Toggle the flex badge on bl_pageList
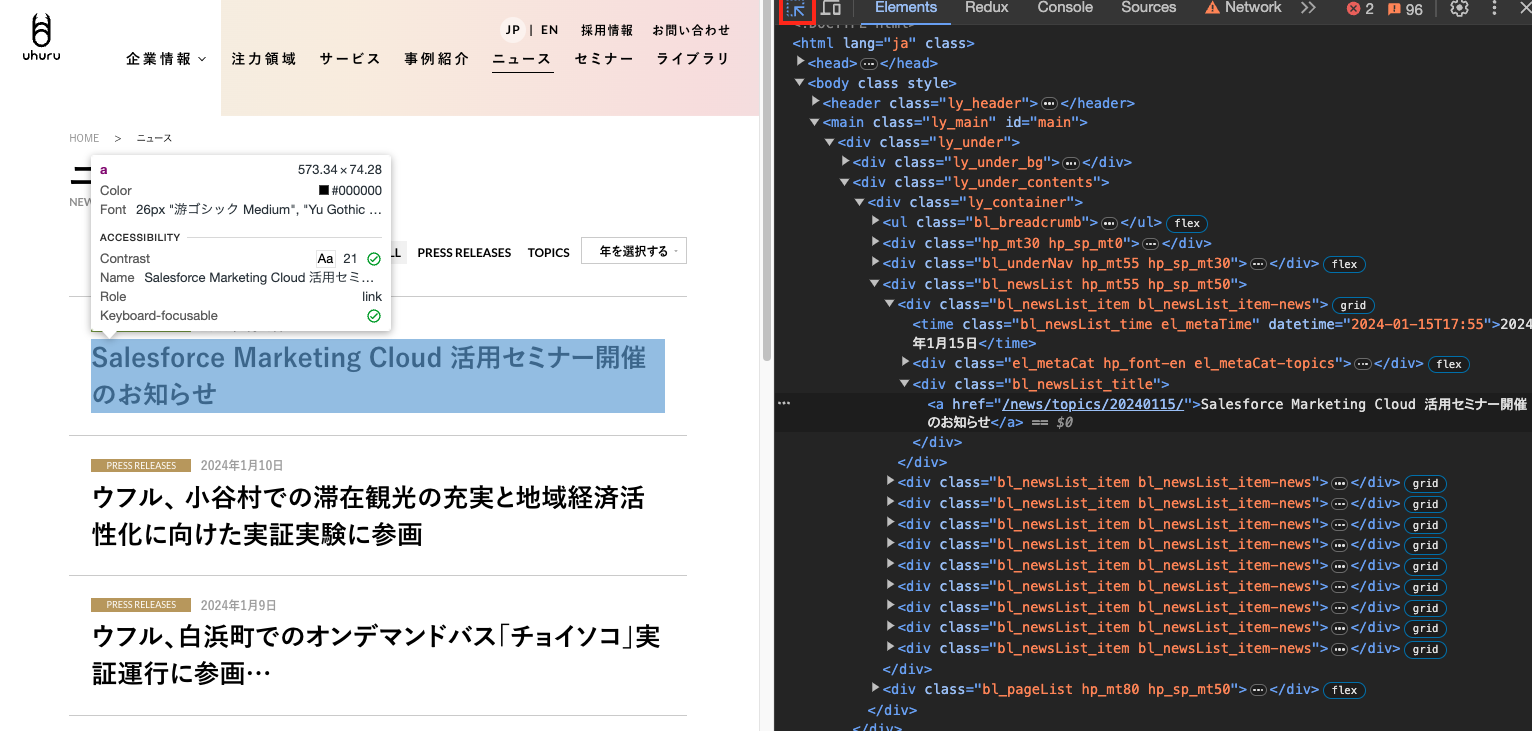The width and height of the screenshot is (1532, 731). pos(1345,690)
